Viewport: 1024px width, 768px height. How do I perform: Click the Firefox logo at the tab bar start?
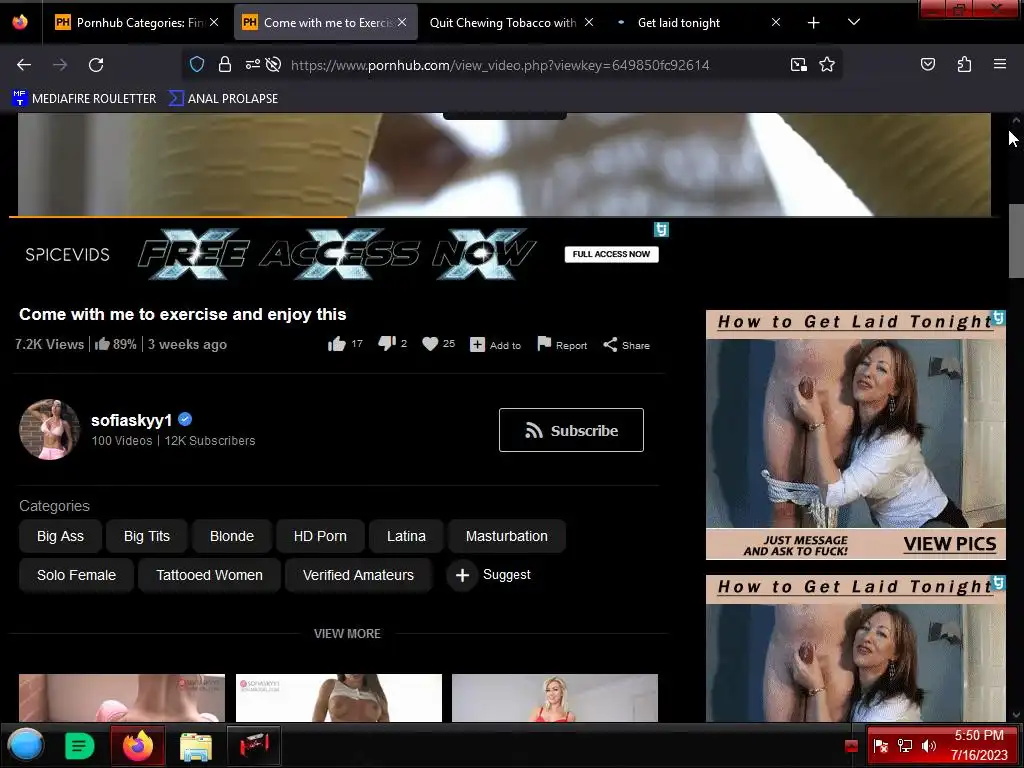click(x=20, y=22)
